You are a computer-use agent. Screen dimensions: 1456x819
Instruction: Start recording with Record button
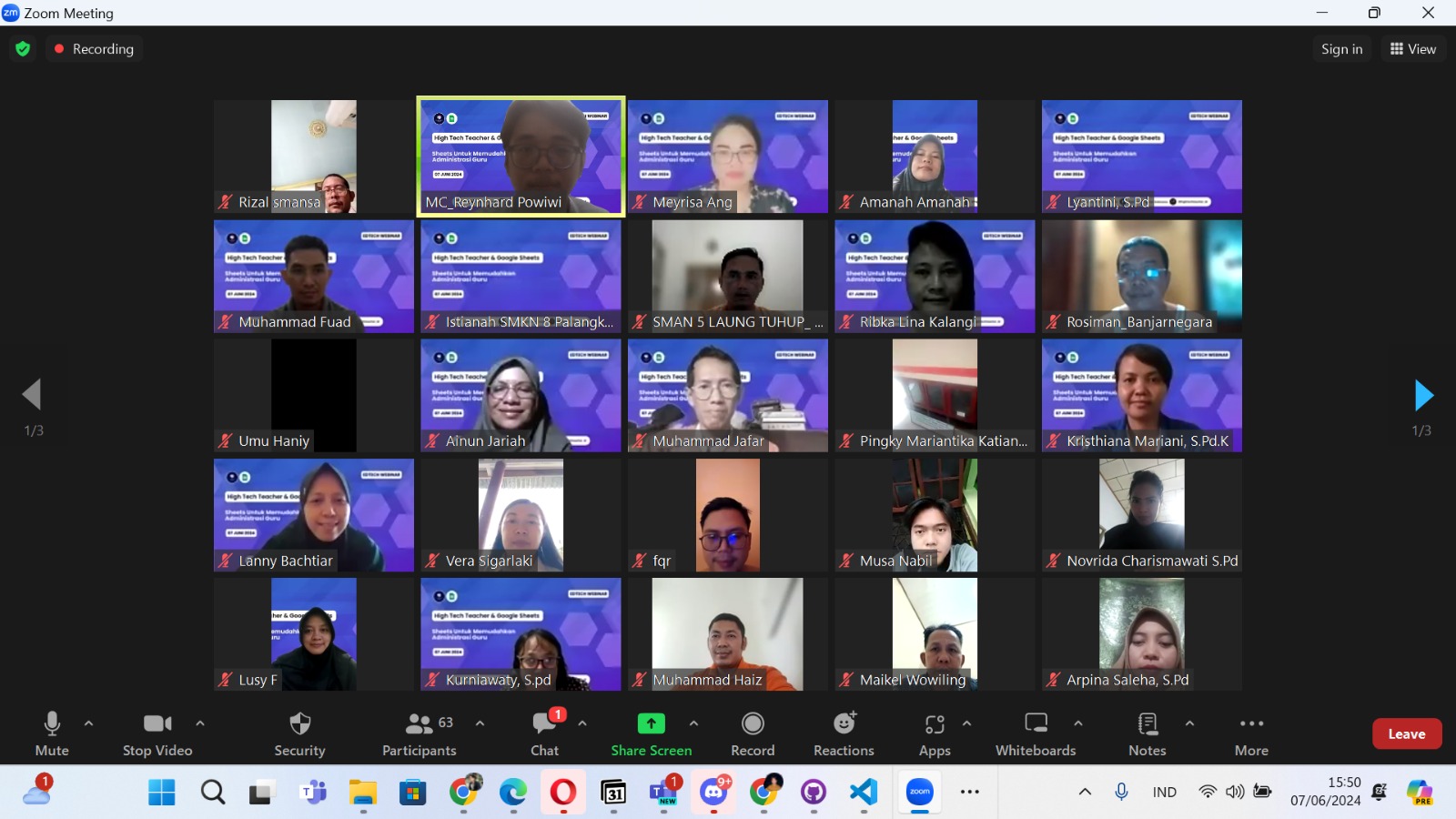coord(753,733)
